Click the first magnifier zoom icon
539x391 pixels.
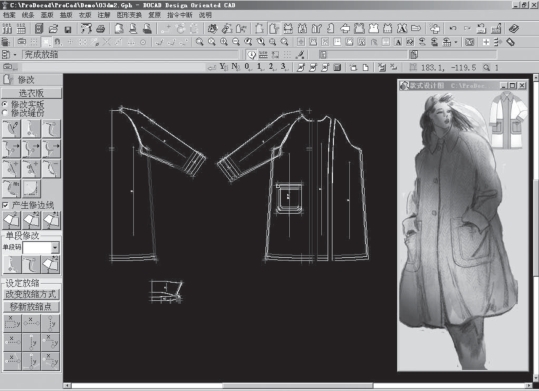coord(199,42)
